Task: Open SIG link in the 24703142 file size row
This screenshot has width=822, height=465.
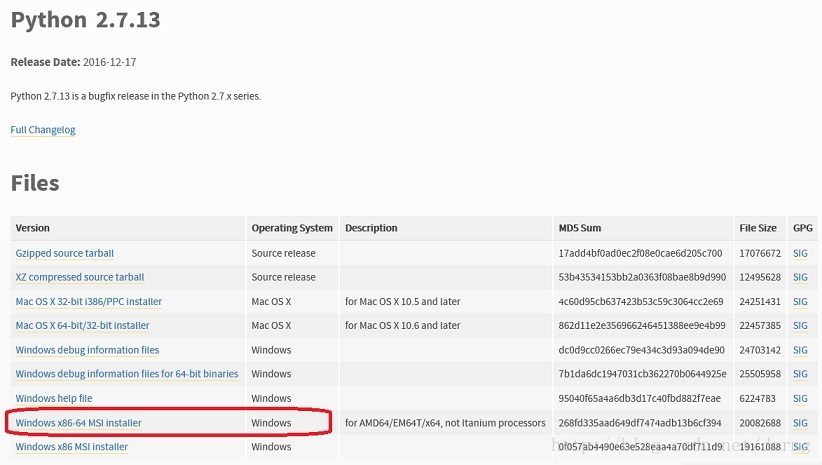Action: click(x=800, y=350)
